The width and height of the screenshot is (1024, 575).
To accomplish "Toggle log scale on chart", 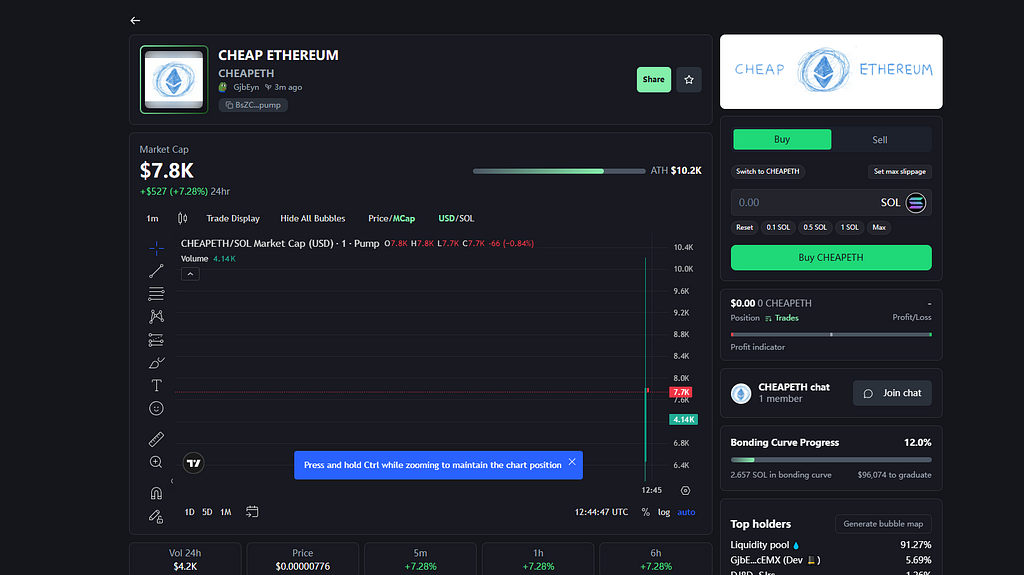I will point(664,512).
